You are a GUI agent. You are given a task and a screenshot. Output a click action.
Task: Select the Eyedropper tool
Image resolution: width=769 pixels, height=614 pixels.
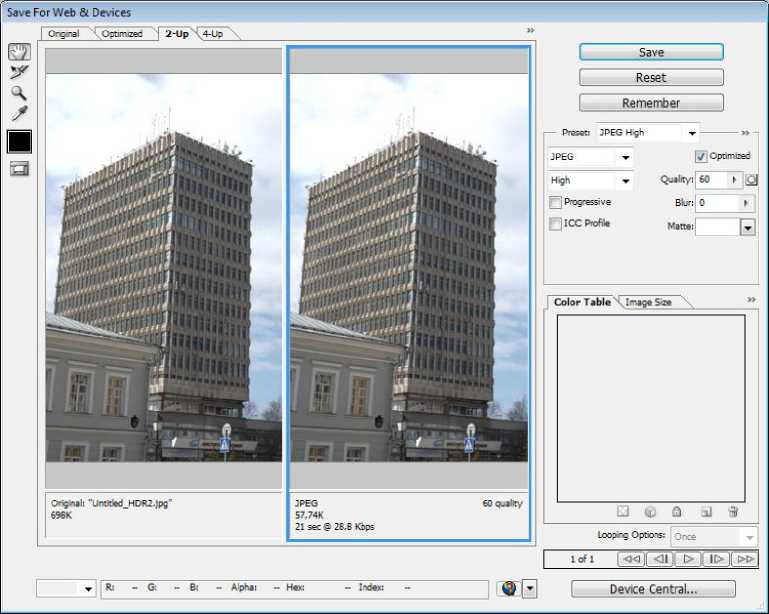click(19, 114)
